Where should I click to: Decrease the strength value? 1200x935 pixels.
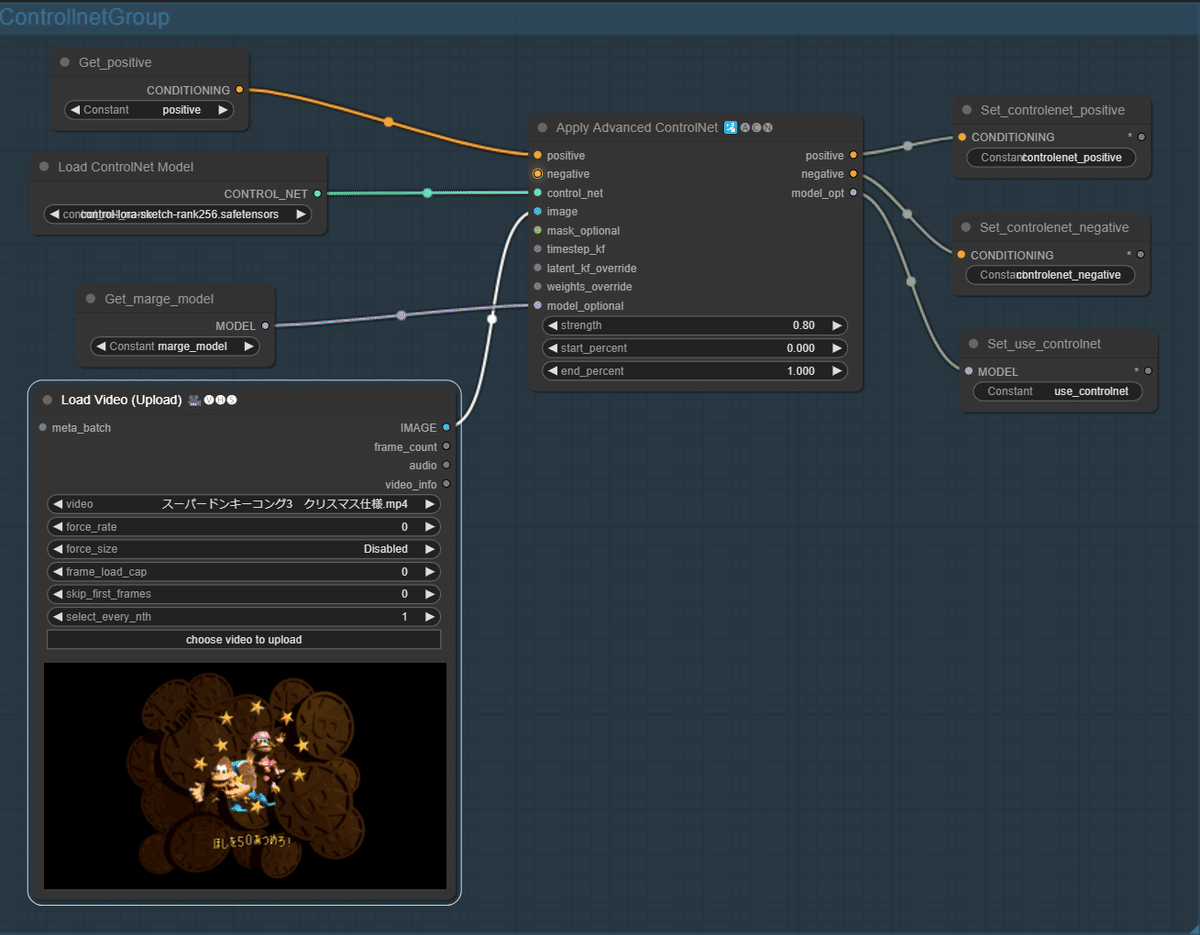(x=552, y=325)
